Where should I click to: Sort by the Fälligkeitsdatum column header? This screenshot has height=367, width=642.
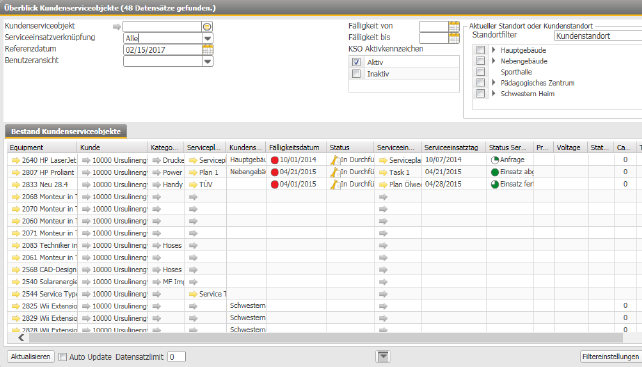coord(296,147)
